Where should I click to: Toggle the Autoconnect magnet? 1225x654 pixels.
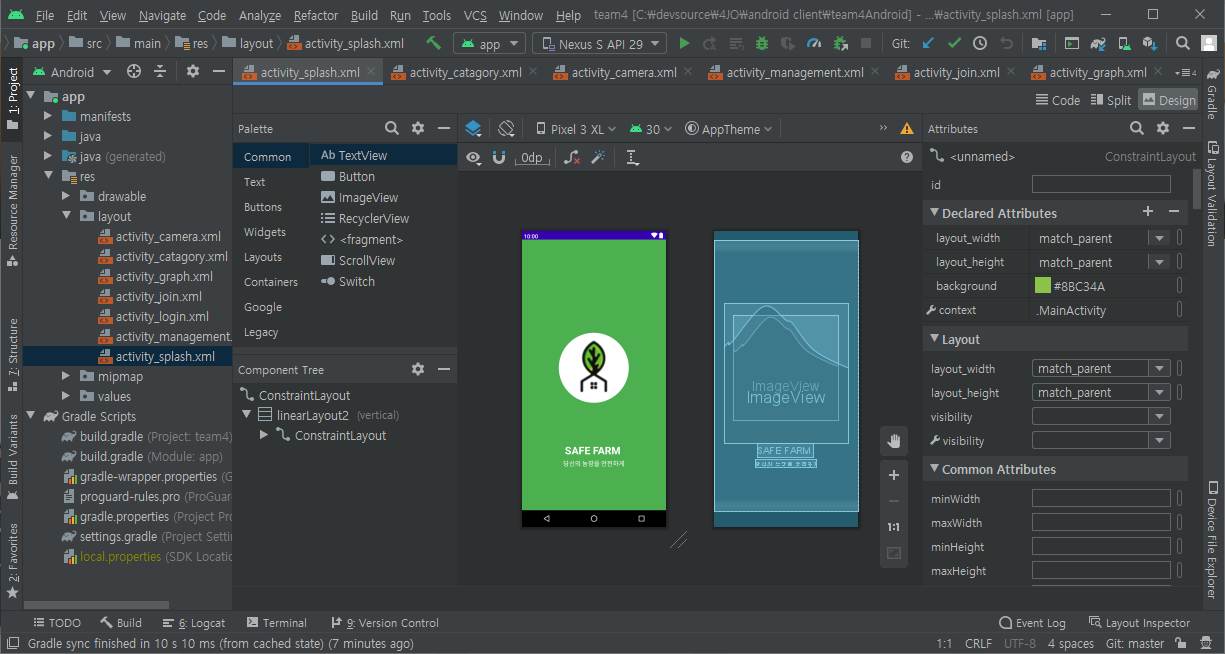(499, 158)
